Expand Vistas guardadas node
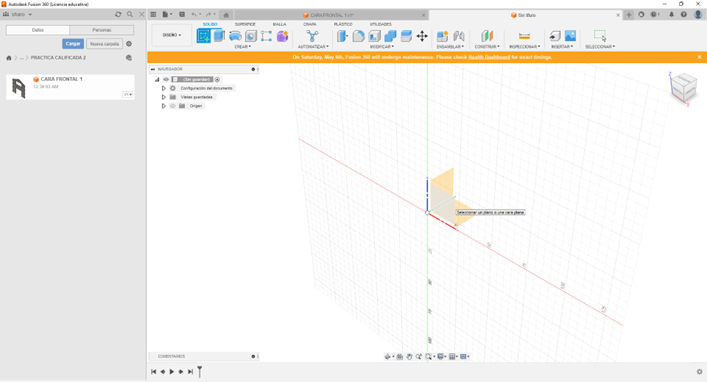This screenshot has width=707, height=382. 164,97
